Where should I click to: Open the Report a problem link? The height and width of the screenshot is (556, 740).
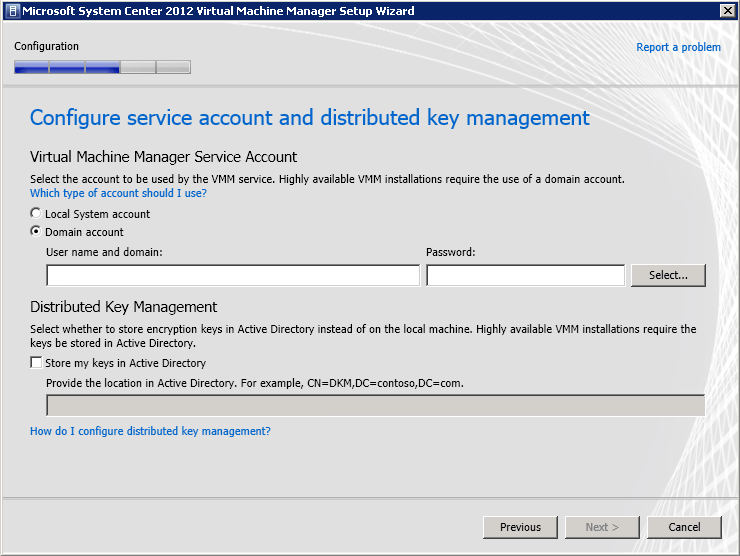click(678, 47)
